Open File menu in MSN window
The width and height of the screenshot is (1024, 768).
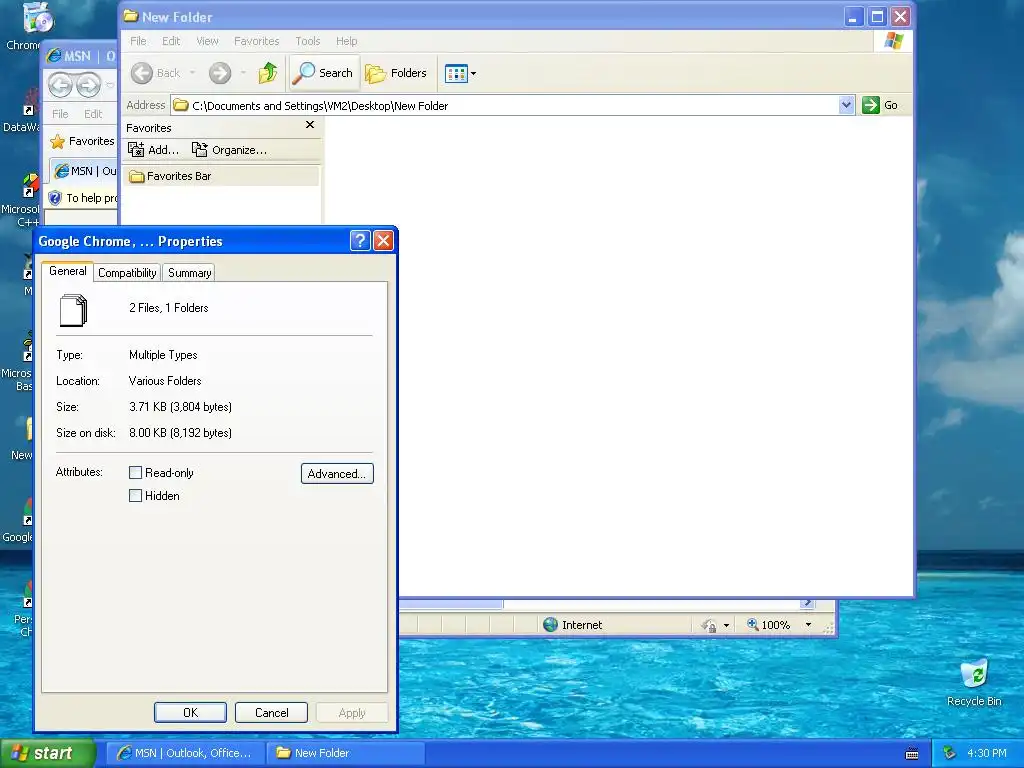60,114
